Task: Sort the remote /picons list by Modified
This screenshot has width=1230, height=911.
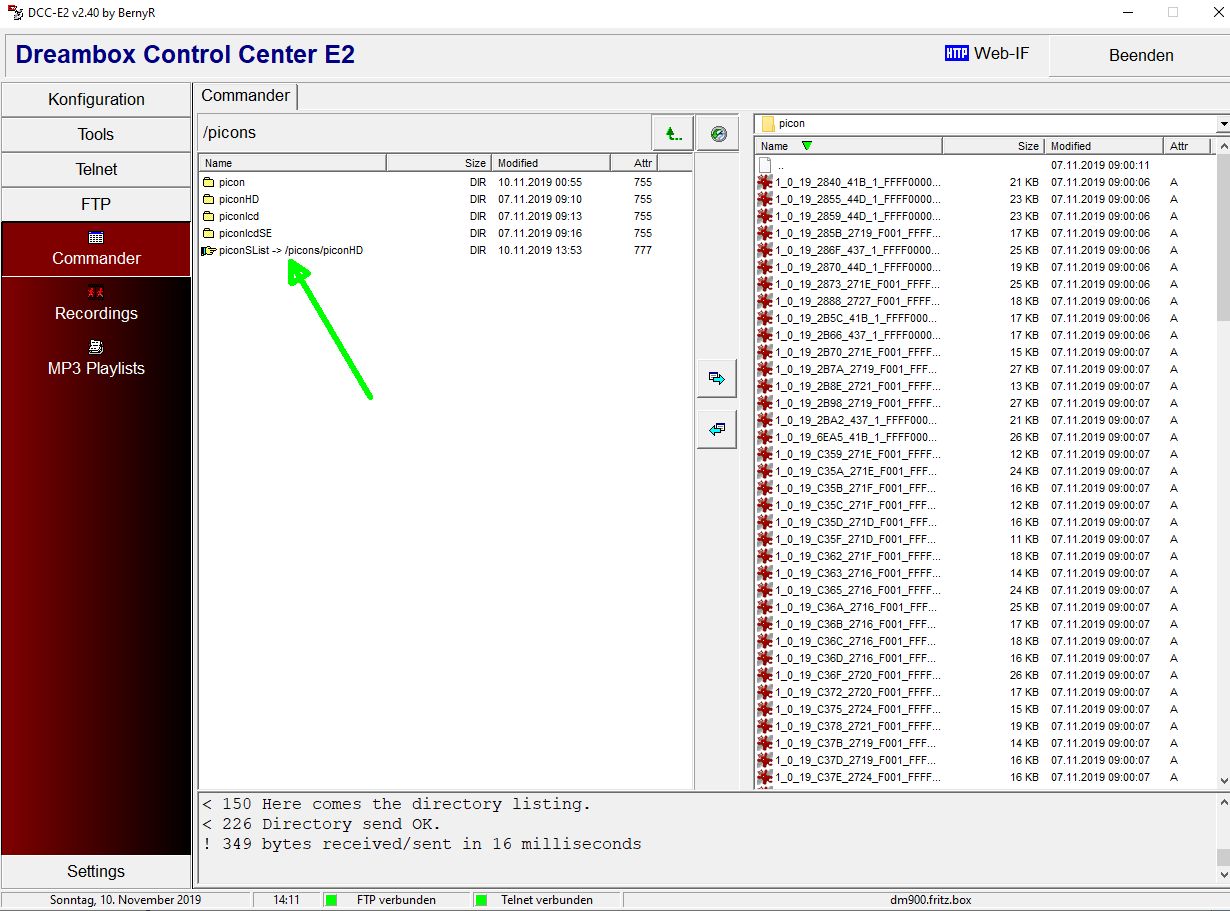Action: point(552,163)
